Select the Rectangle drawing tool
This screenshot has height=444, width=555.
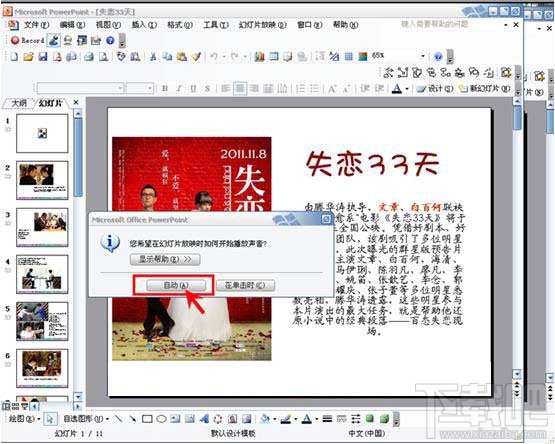[147, 419]
